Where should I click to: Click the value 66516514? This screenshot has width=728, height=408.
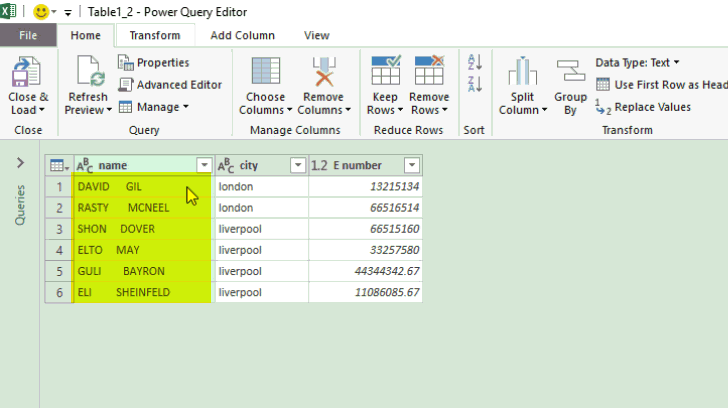(x=394, y=207)
